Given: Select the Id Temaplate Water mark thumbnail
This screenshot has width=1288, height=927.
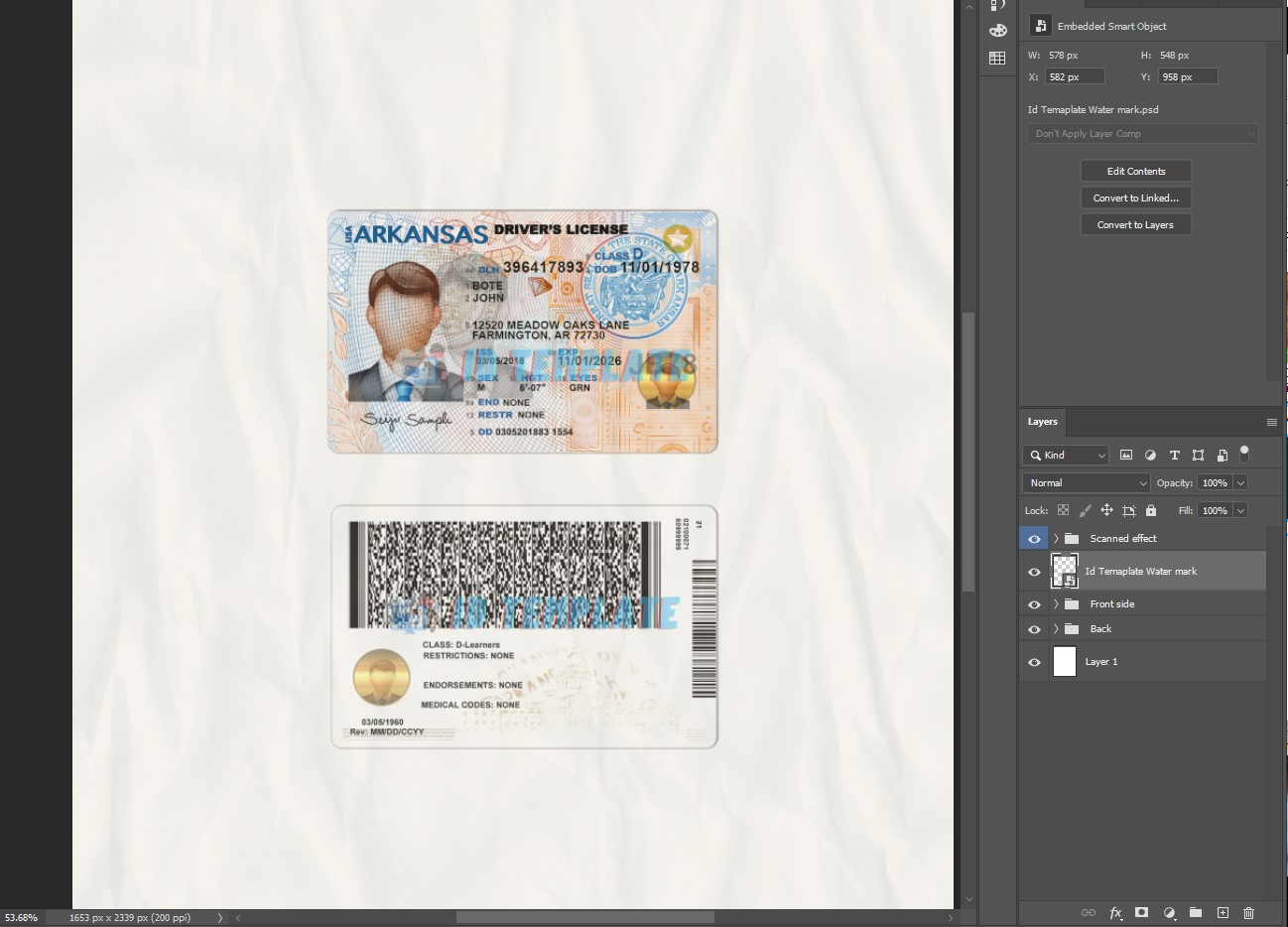Looking at the screenshot, I should (x=1065, y=572).
